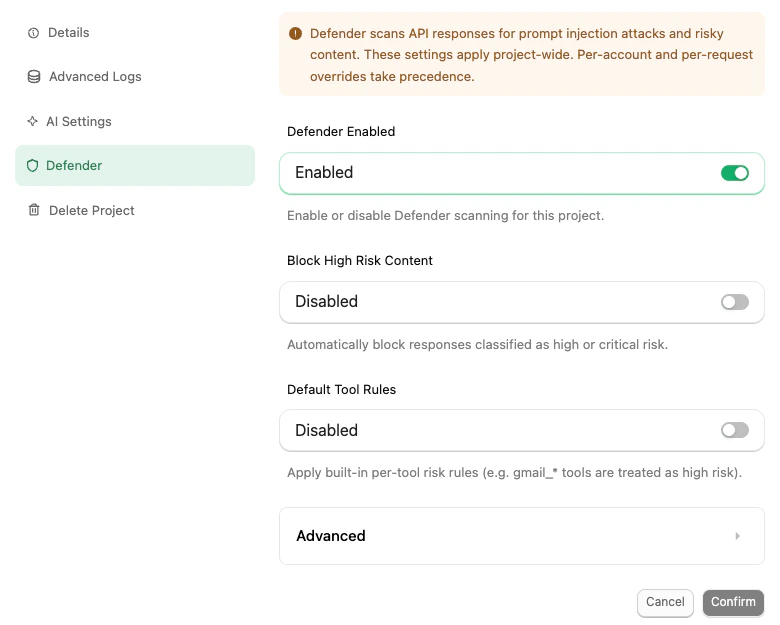The width and height of the screenshot is (780, 625).
Task: Click the warning icon in the Defender banner
Action: (295, 33)
